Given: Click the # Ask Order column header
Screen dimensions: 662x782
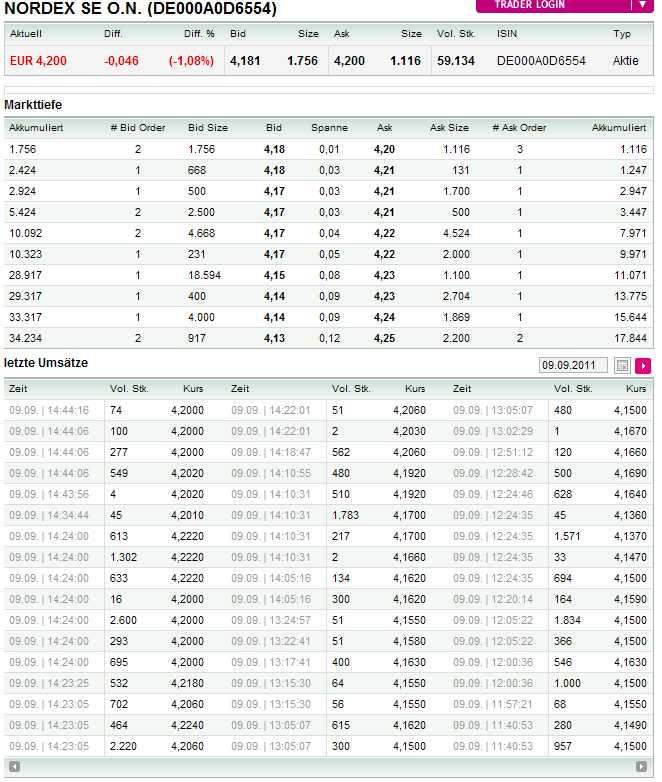Looking at the screenshot, I should [x=519, y=128].
